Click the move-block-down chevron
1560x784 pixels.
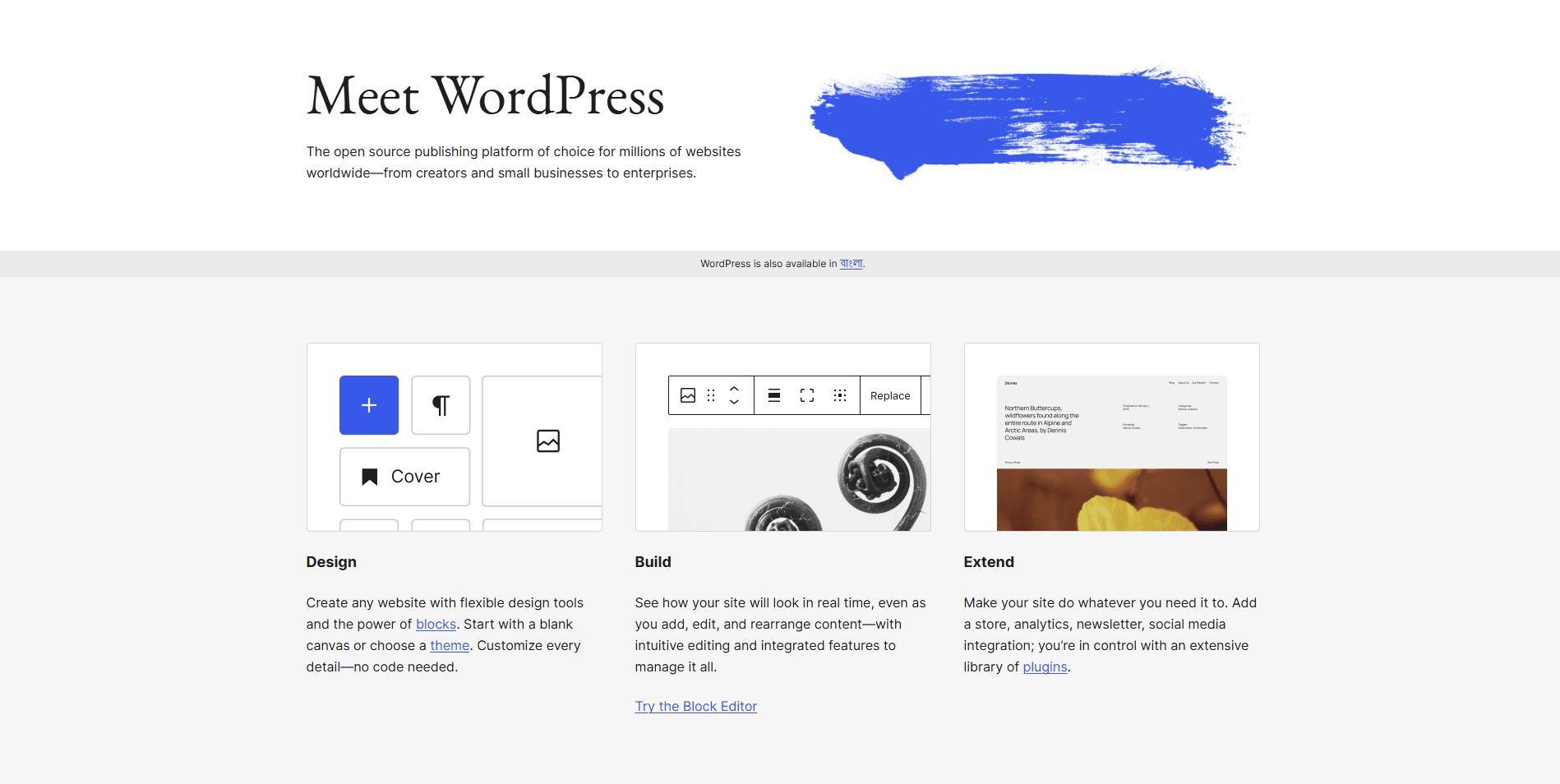click(733, 402)
